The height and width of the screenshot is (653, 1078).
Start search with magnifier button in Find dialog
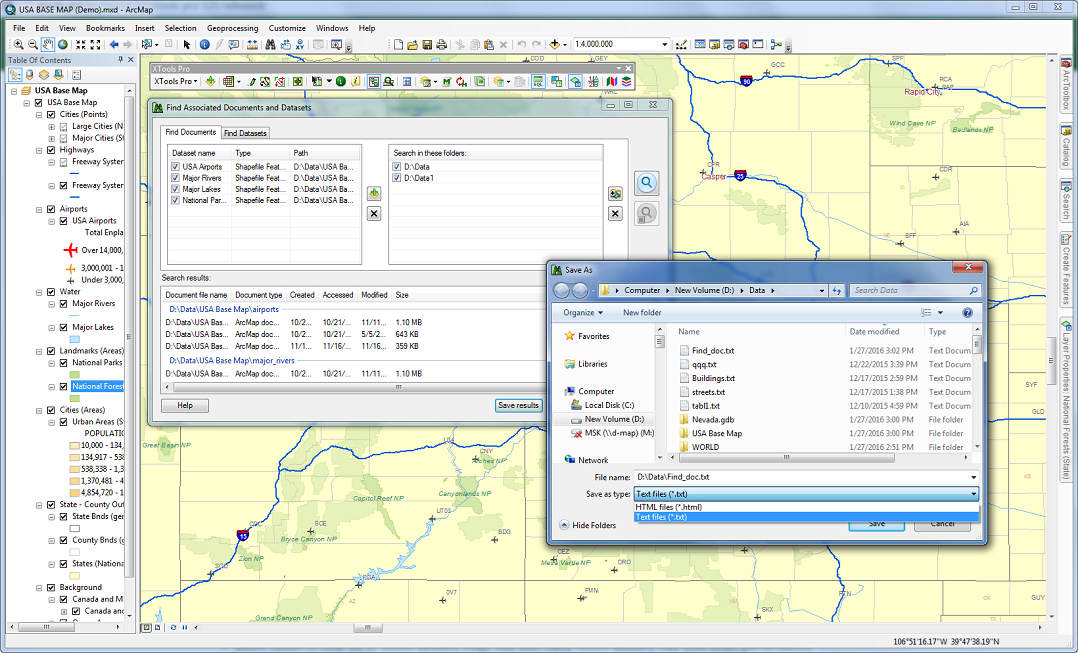coord(646,183)
